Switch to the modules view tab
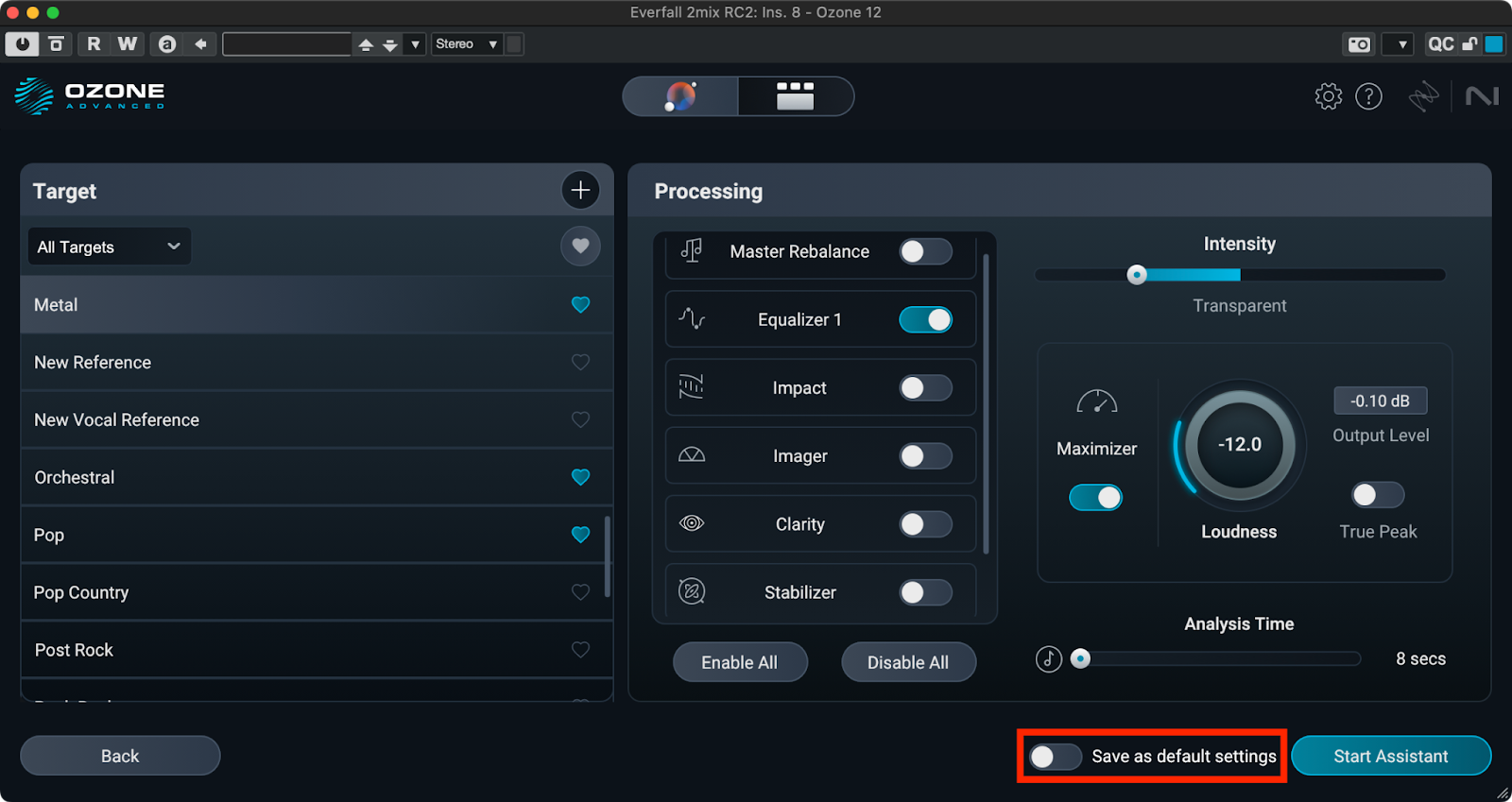This screenshot has width=1512, height=802. tap(795, 96)
